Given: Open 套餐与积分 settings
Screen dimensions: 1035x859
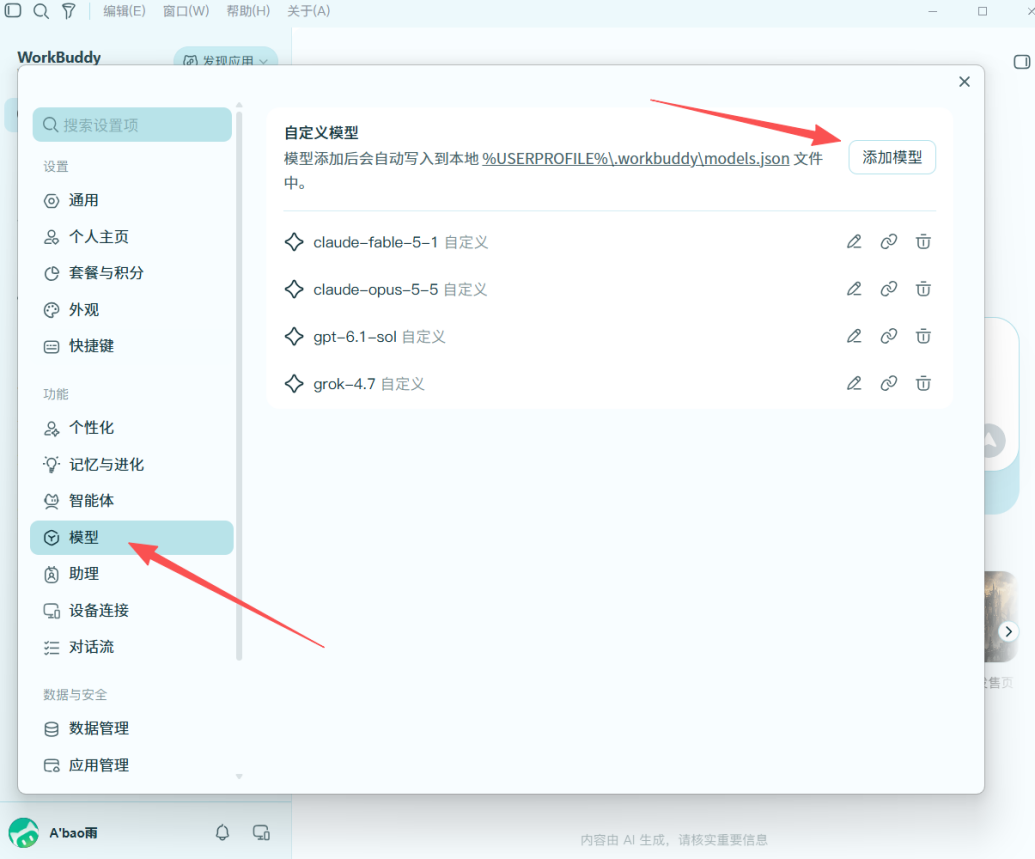Looking at the screenshot, I should click(132, 273).
